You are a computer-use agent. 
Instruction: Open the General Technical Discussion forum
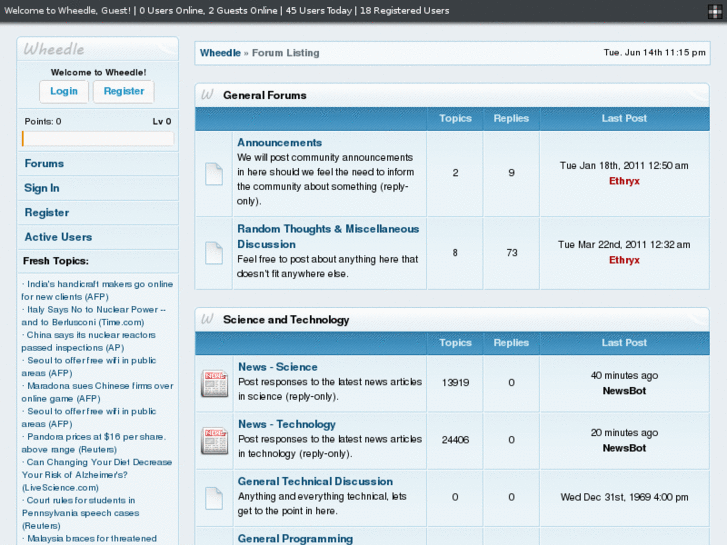pyautogui.click(x=315, y=481)
